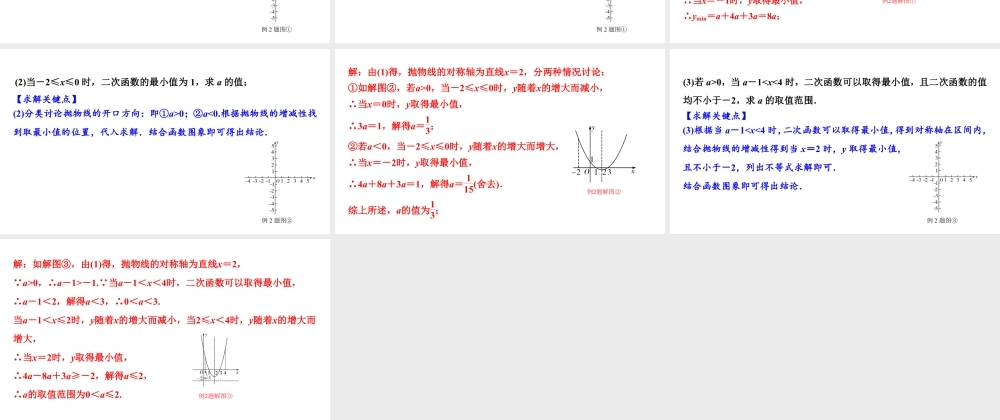The height and width of the screenshot is (420, 1000).
Task: Click the red caption text 例2解图②
Action: 604,192
